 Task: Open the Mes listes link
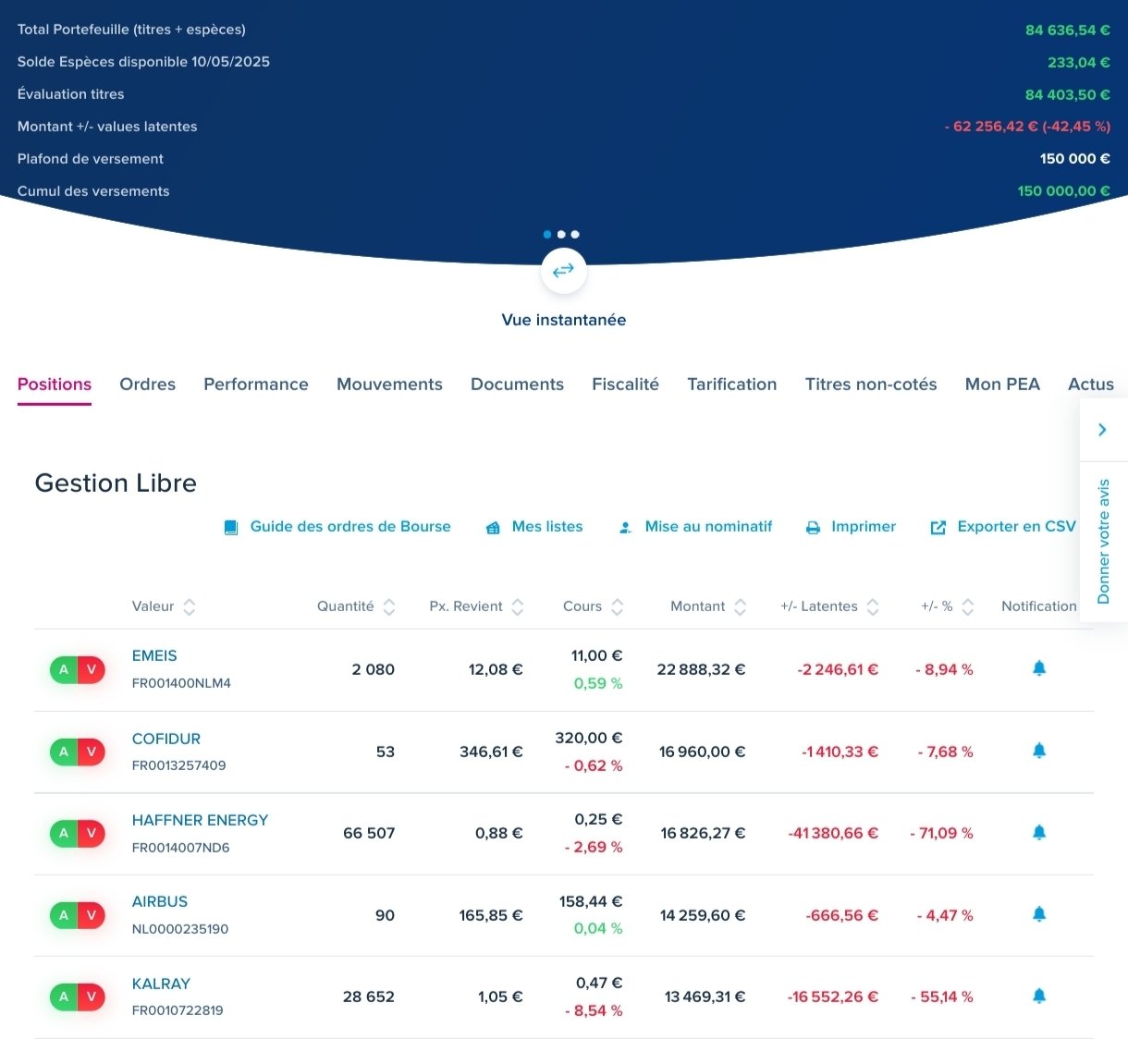pyautogui.click(x=547, y=527)
